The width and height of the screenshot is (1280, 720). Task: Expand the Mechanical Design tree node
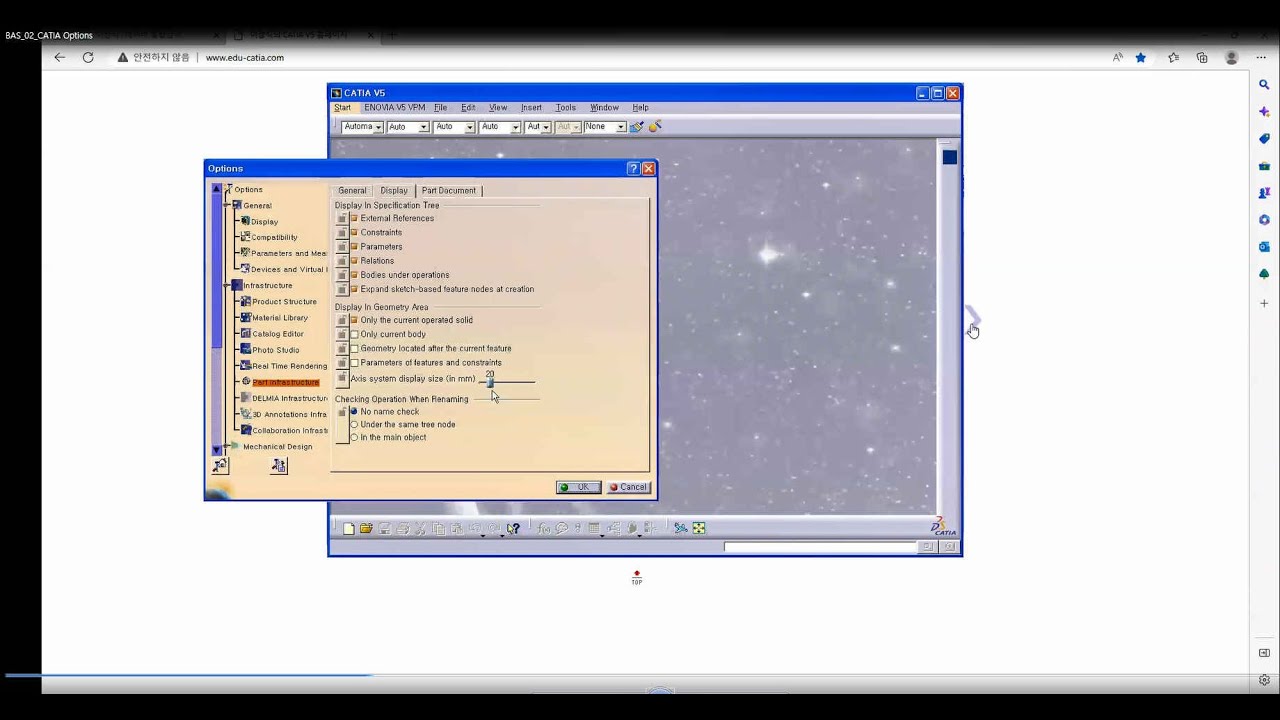coord(228,446)
